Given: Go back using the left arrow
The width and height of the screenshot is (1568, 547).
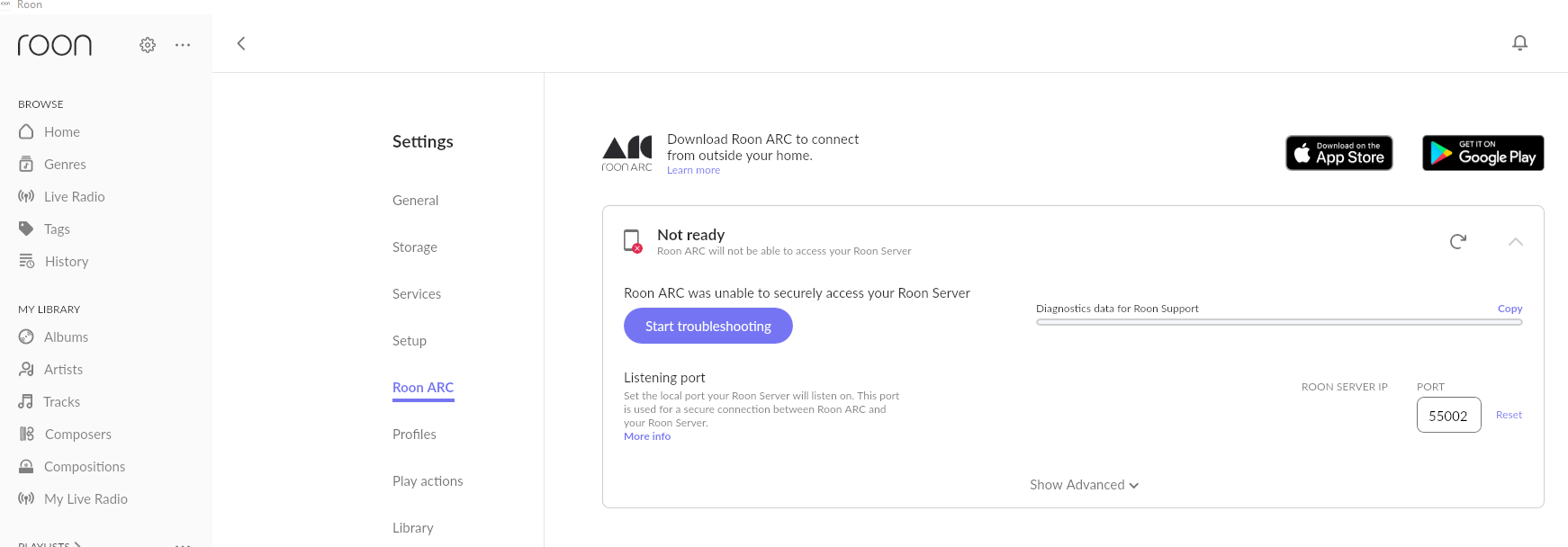Looking at the screenshot, I should (241, 43).
